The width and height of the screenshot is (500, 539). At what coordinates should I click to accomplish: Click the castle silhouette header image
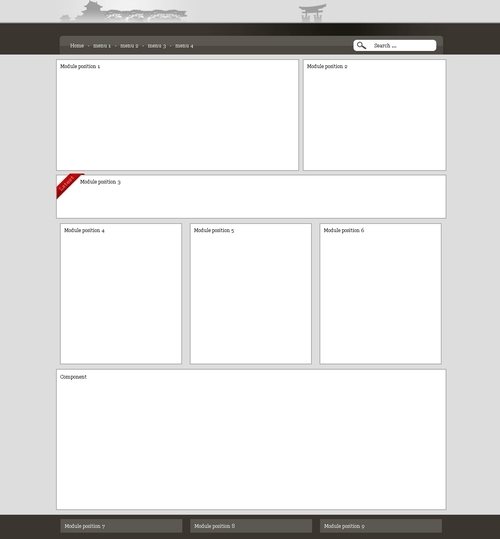pyautogui.click(x=123, y=11)
